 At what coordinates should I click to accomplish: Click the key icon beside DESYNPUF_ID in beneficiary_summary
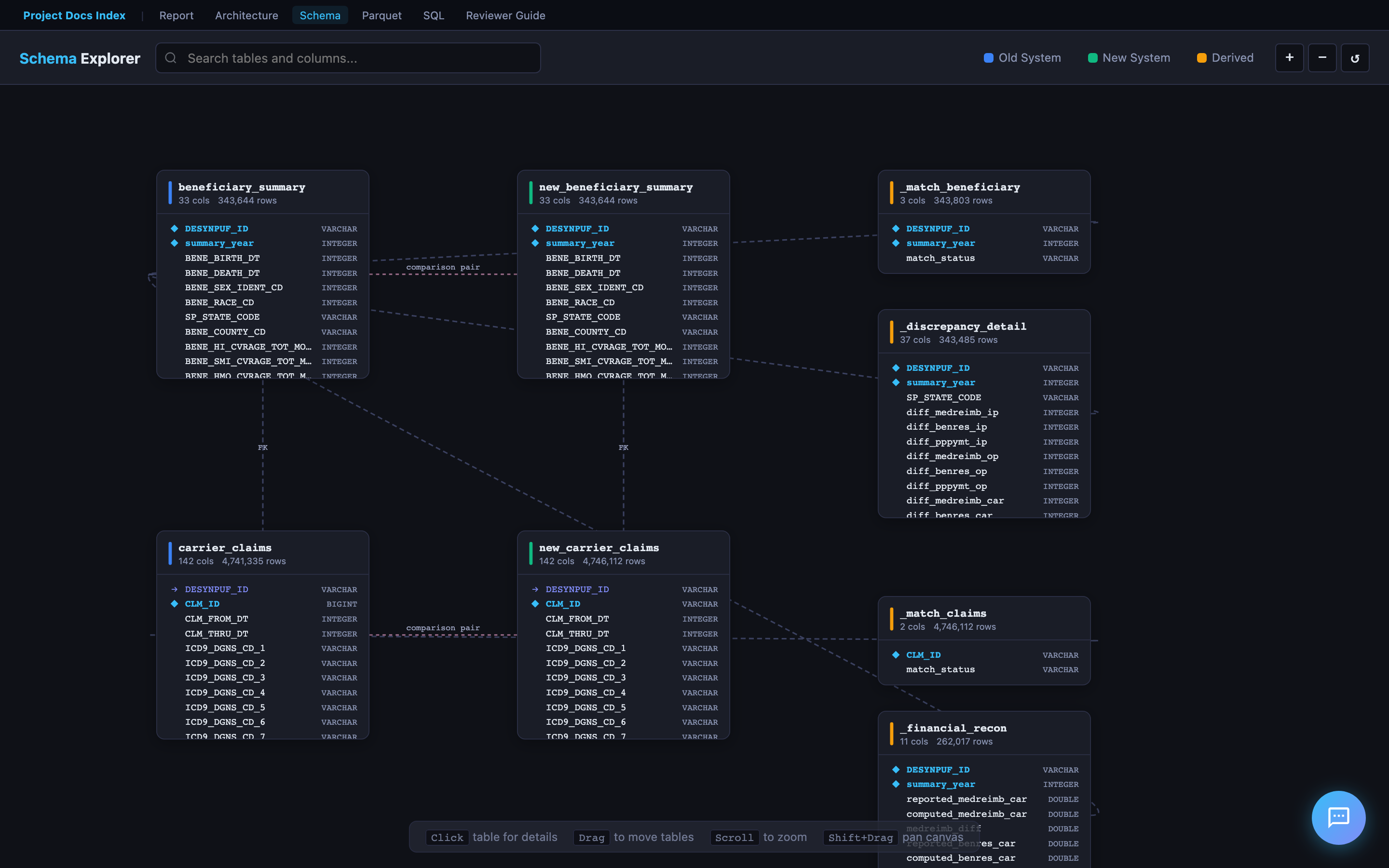click(x=175, y=228)
